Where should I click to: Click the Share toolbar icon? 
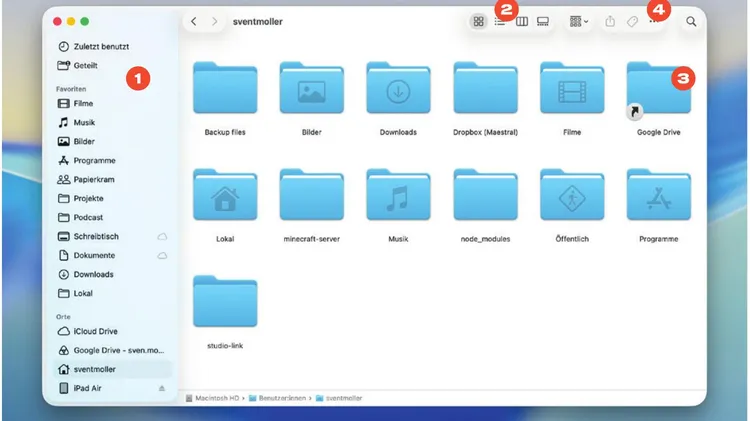pos(610,22)
